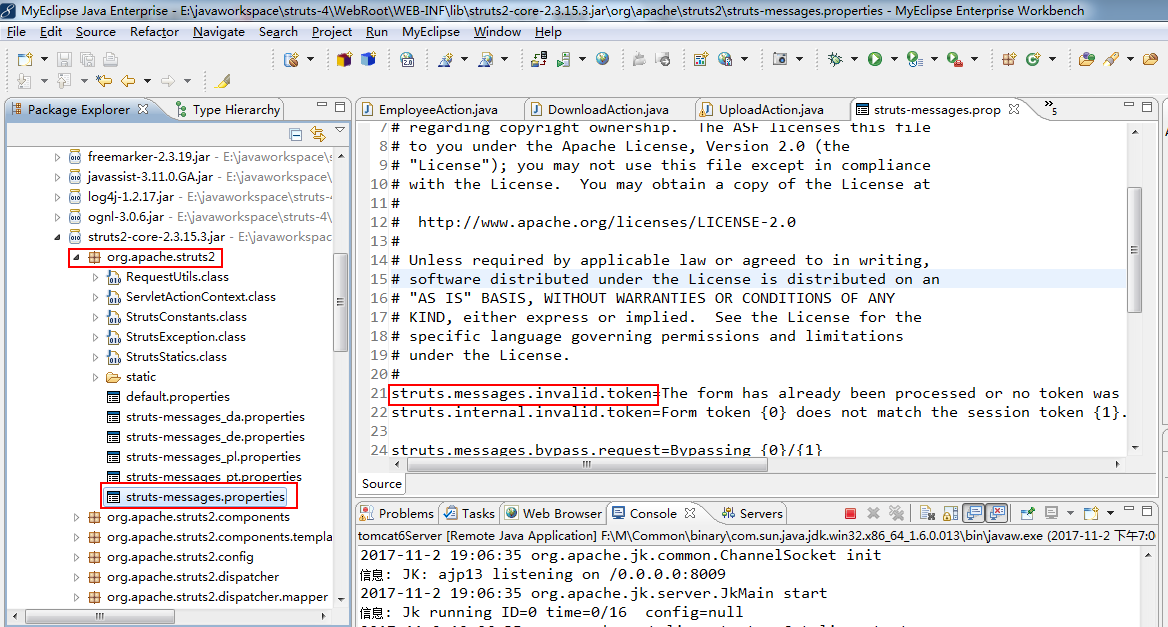Click Collapse All in Package Explorer
Image resolution: width=1168 pixels, height=627 pixels.
(296, 134)
